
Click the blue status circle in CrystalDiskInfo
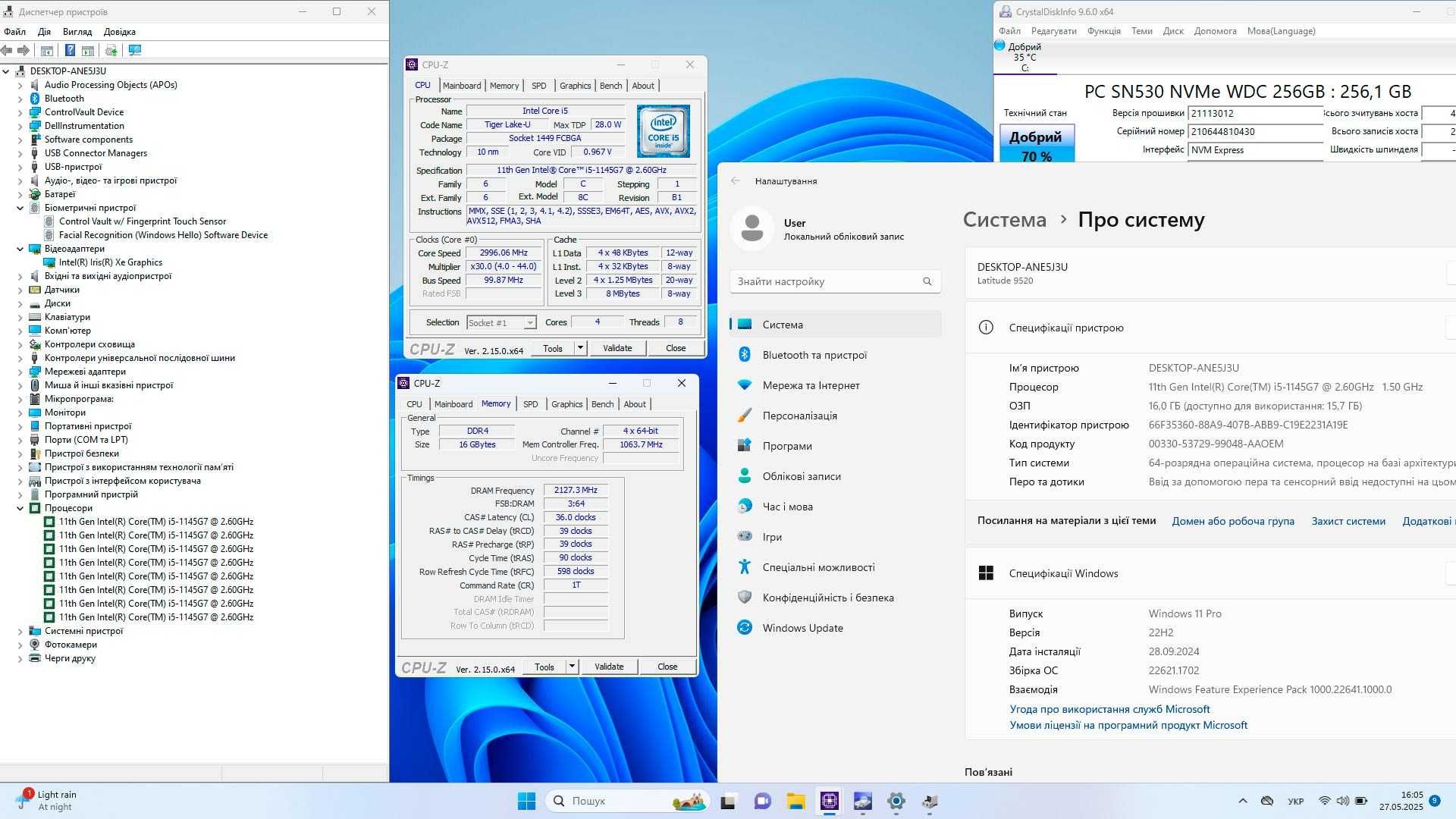999,45
